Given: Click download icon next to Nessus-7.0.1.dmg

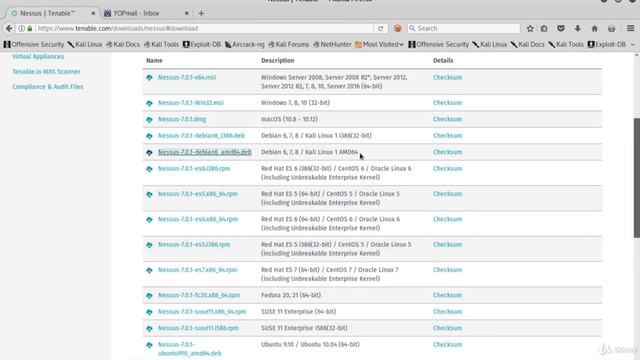Looking at the screenshot, I should coord(149,120).
